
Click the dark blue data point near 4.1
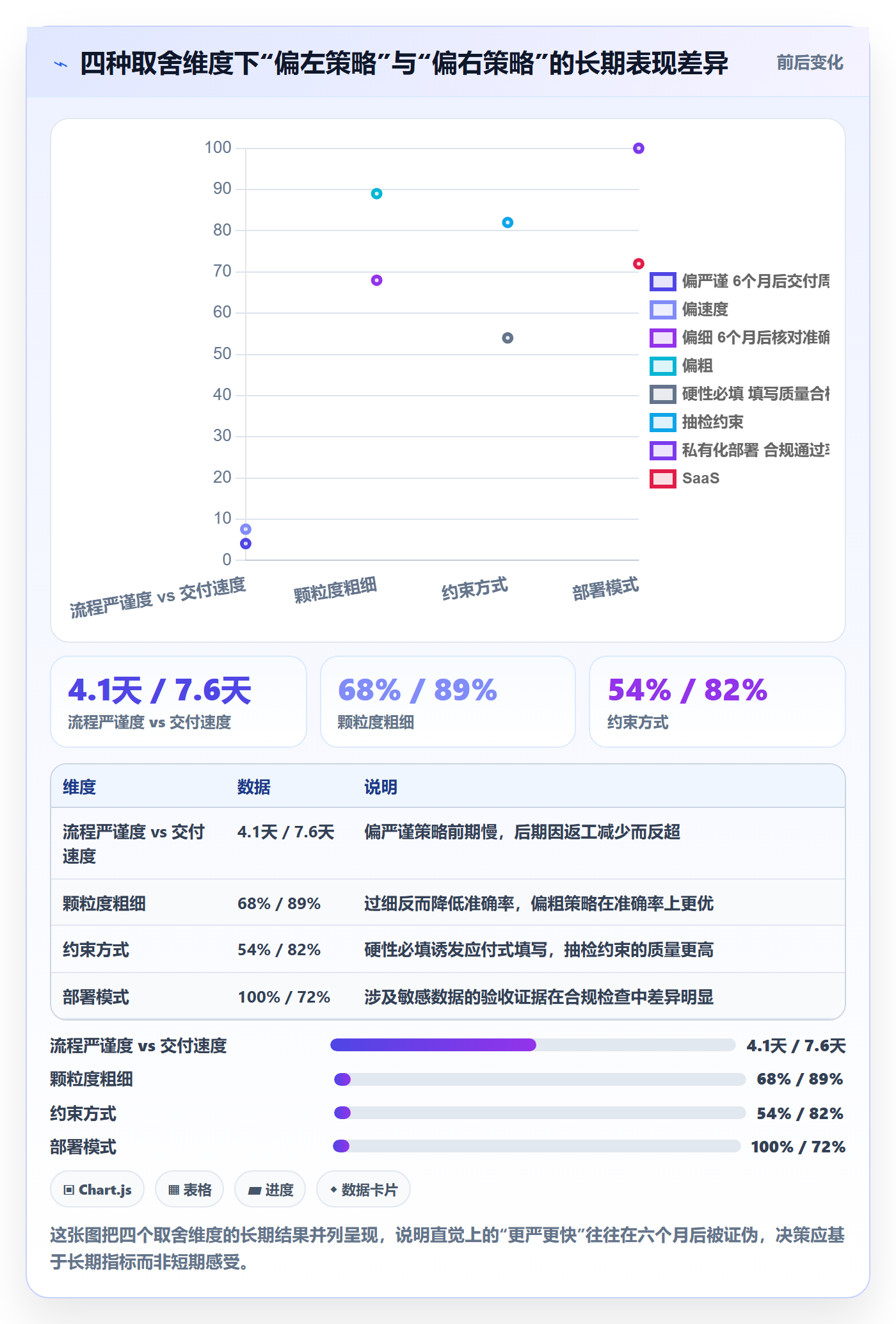(x=246, y=544)
